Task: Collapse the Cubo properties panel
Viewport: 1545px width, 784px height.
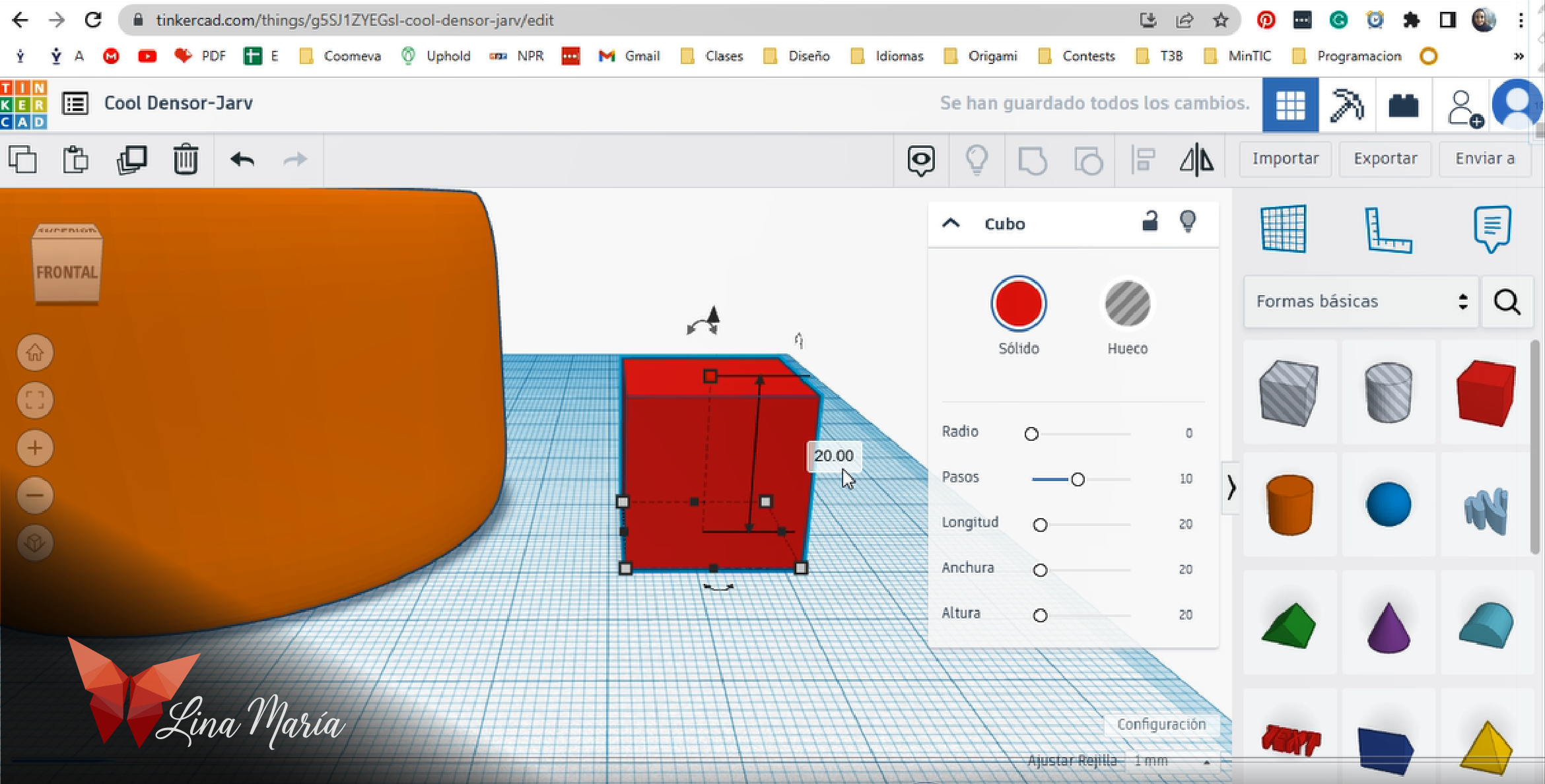Action: [951, 223]
